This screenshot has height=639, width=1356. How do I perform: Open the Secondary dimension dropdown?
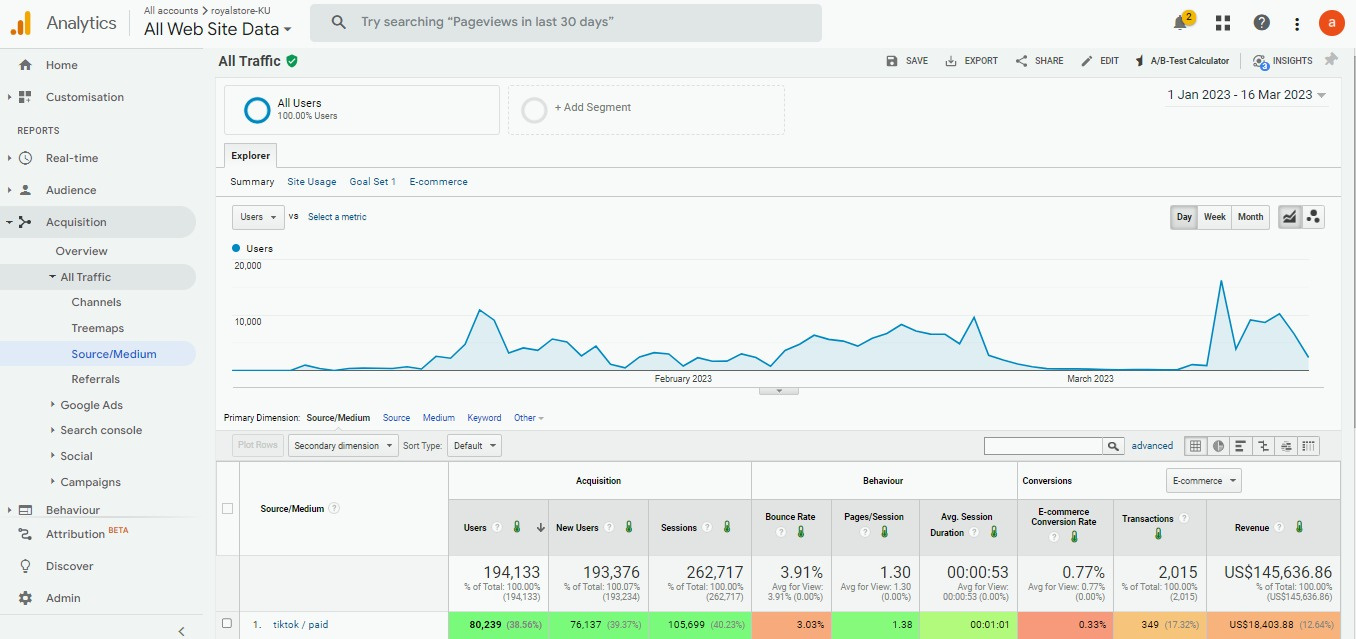coord(343,446)
